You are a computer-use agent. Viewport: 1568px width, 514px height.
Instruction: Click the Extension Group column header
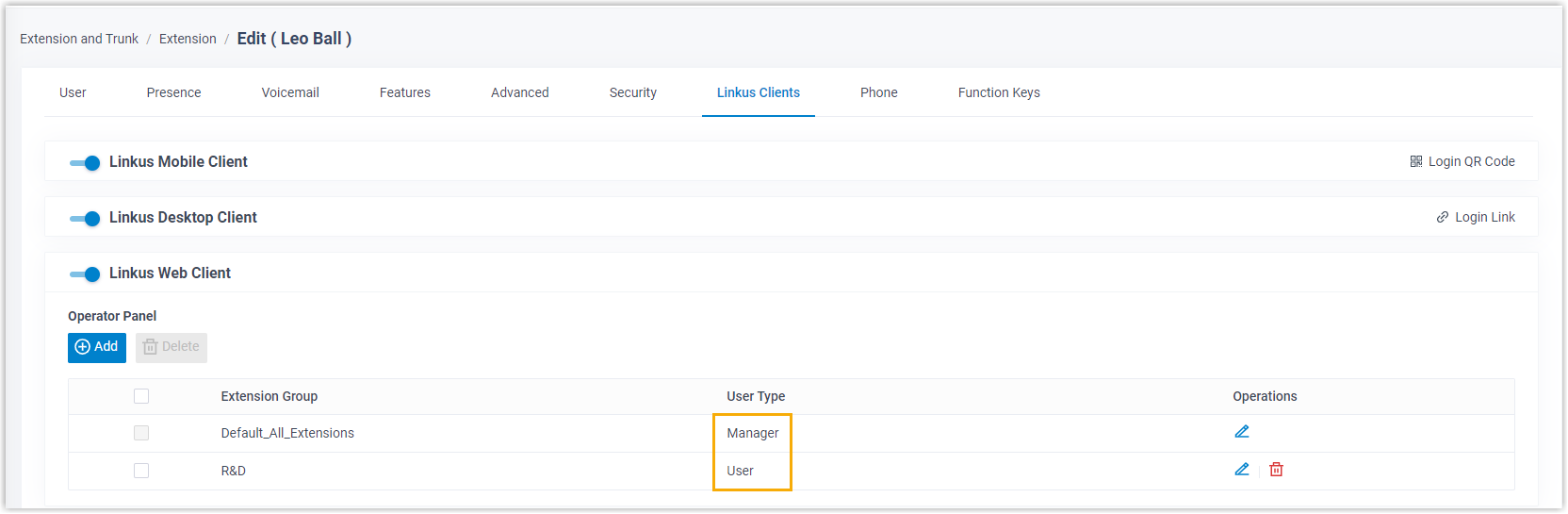click(x=269, y=396)
